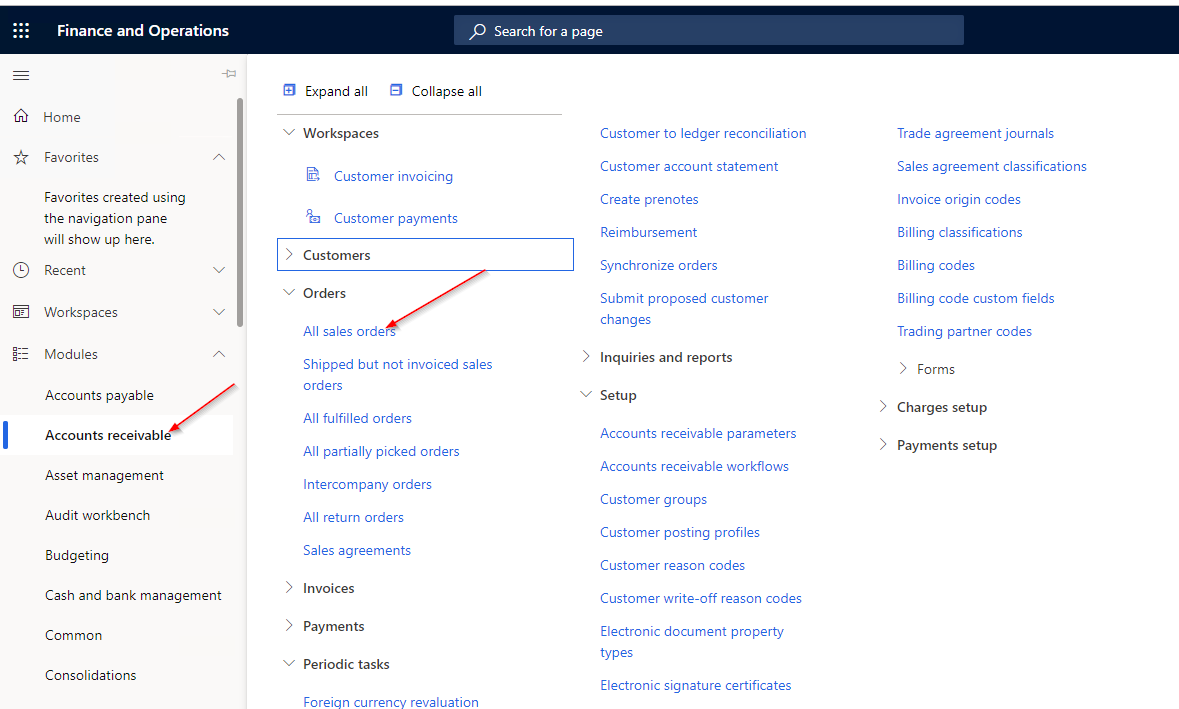This screenshot has height=709, width=1179.
Task: Pin the navigation pane
Action: pyautogui.click(x=229, y=74)
